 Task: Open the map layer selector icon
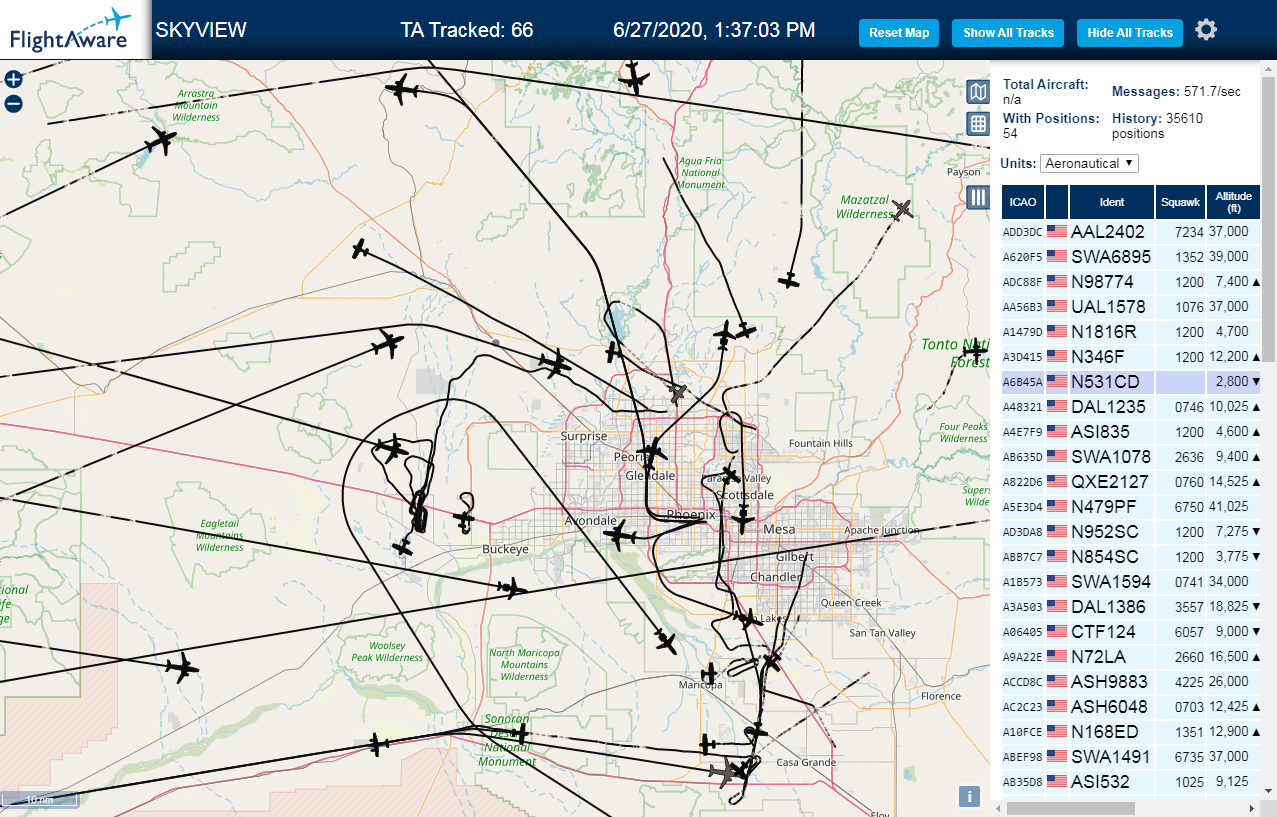978,93
